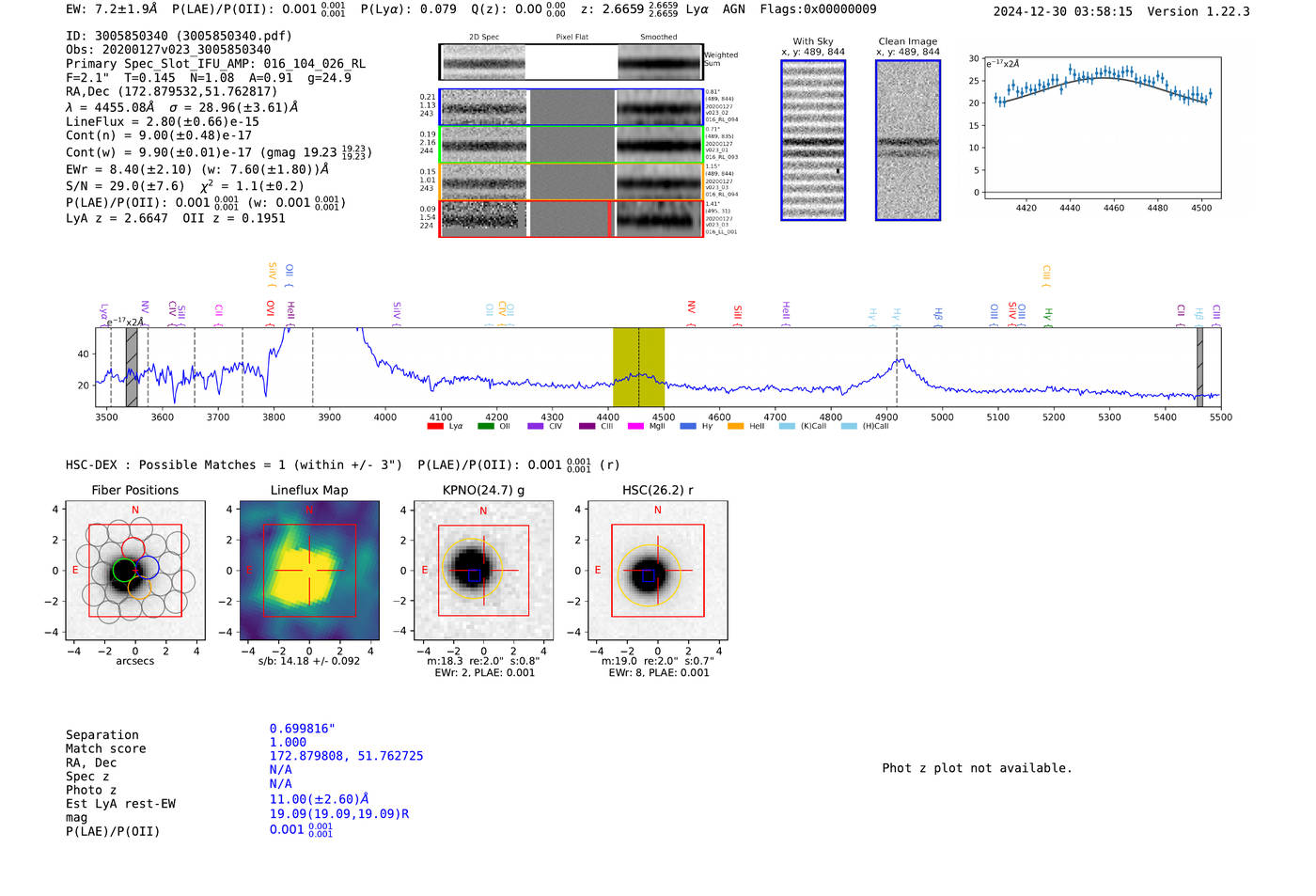This screenshot has height=896, width=1316.
Task: Click the Weighted Sum 2D spectrum strip
Action: (x=571, y=62)
